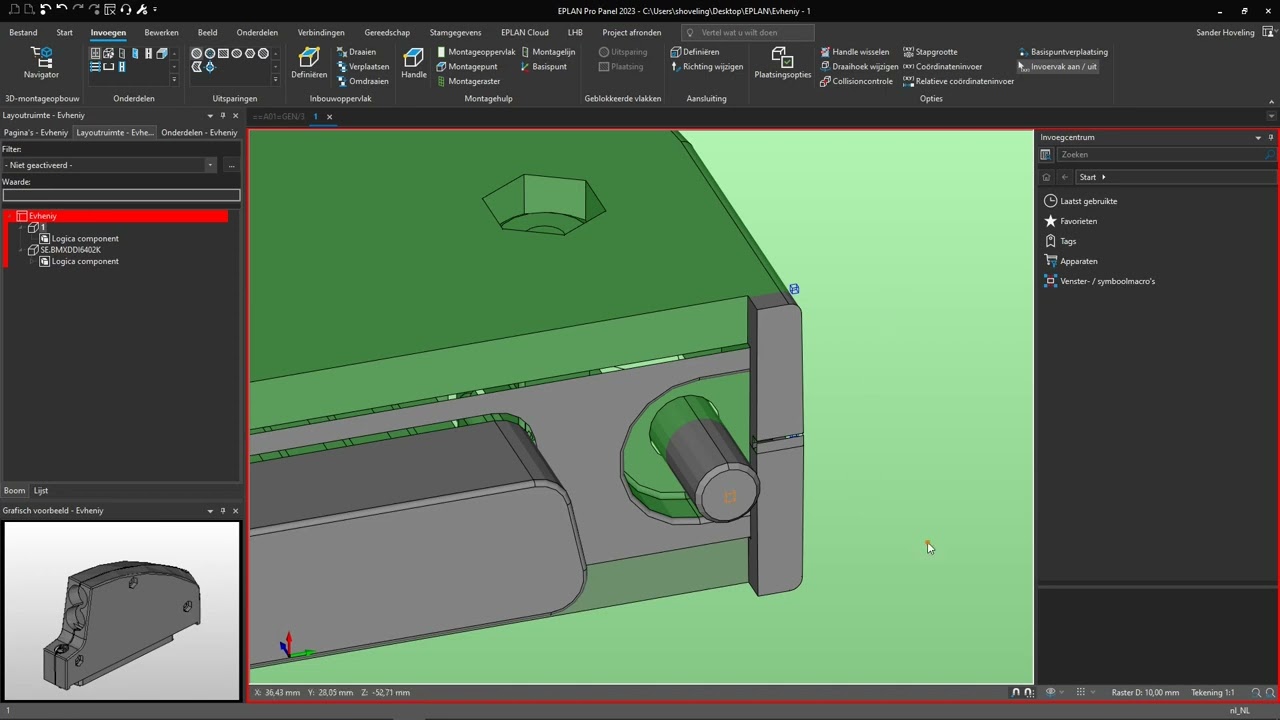Click the undo icon in the title bar
This screenshot has height=720, width=1280.
[x=62, y=10]
